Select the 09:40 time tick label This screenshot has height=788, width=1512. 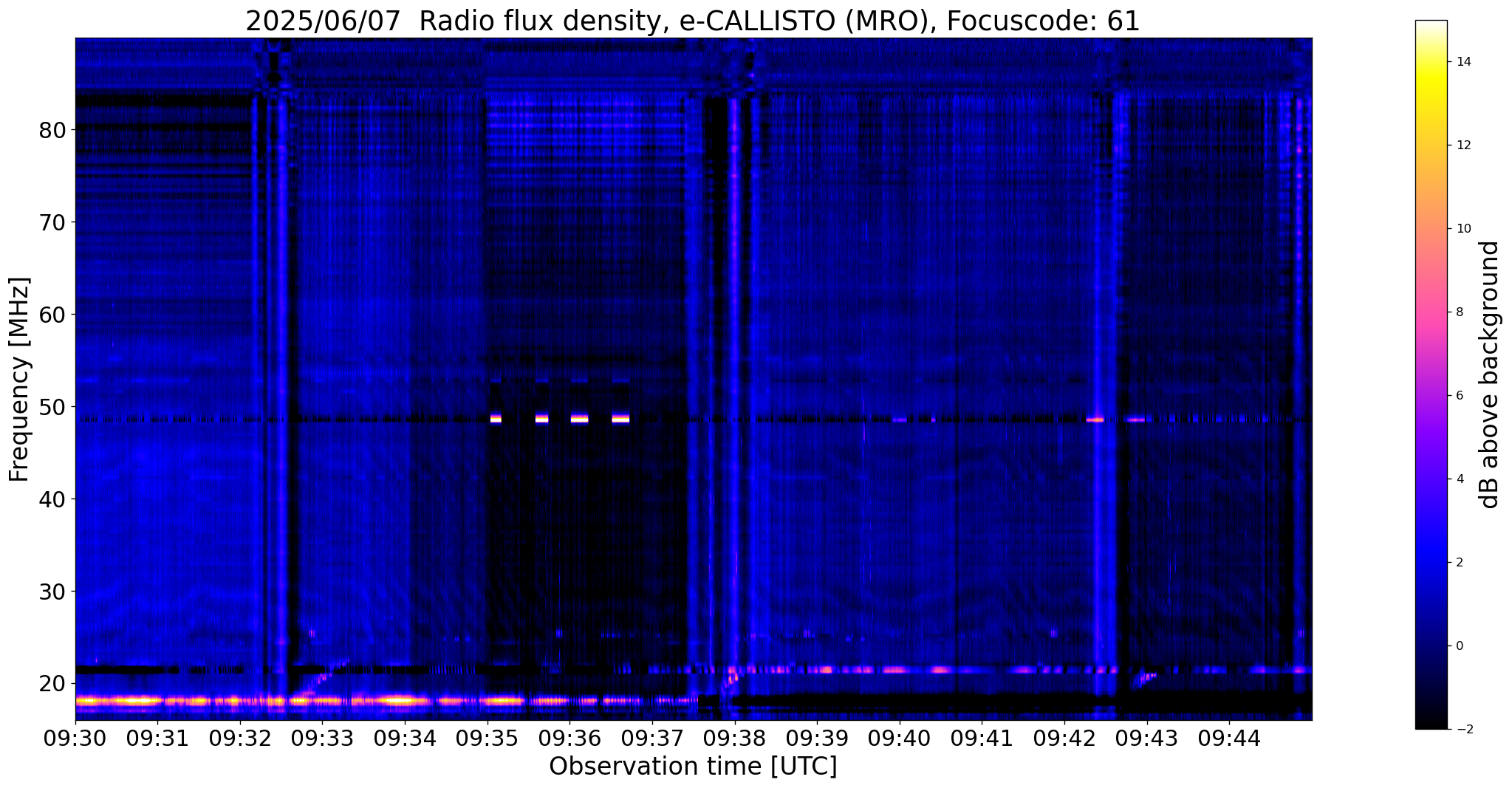[900, 739]
